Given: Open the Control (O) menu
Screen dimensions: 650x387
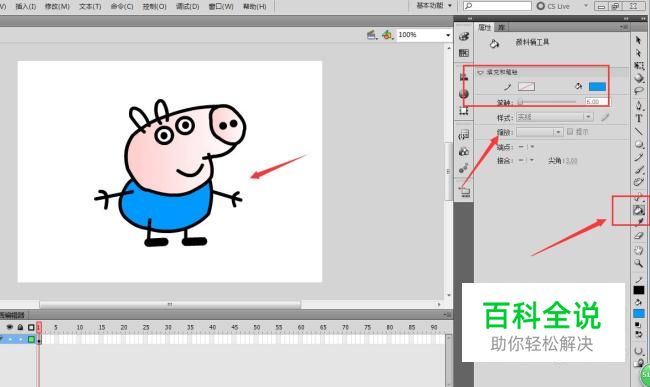Looking at the screenshot, I should pyautogui.click(x=154, y=6).
